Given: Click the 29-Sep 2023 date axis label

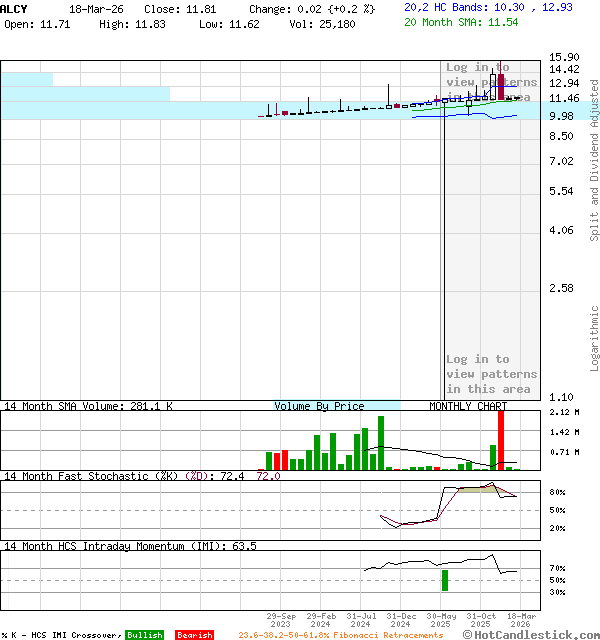Looking at the screenshot, I should pos(281,620).
